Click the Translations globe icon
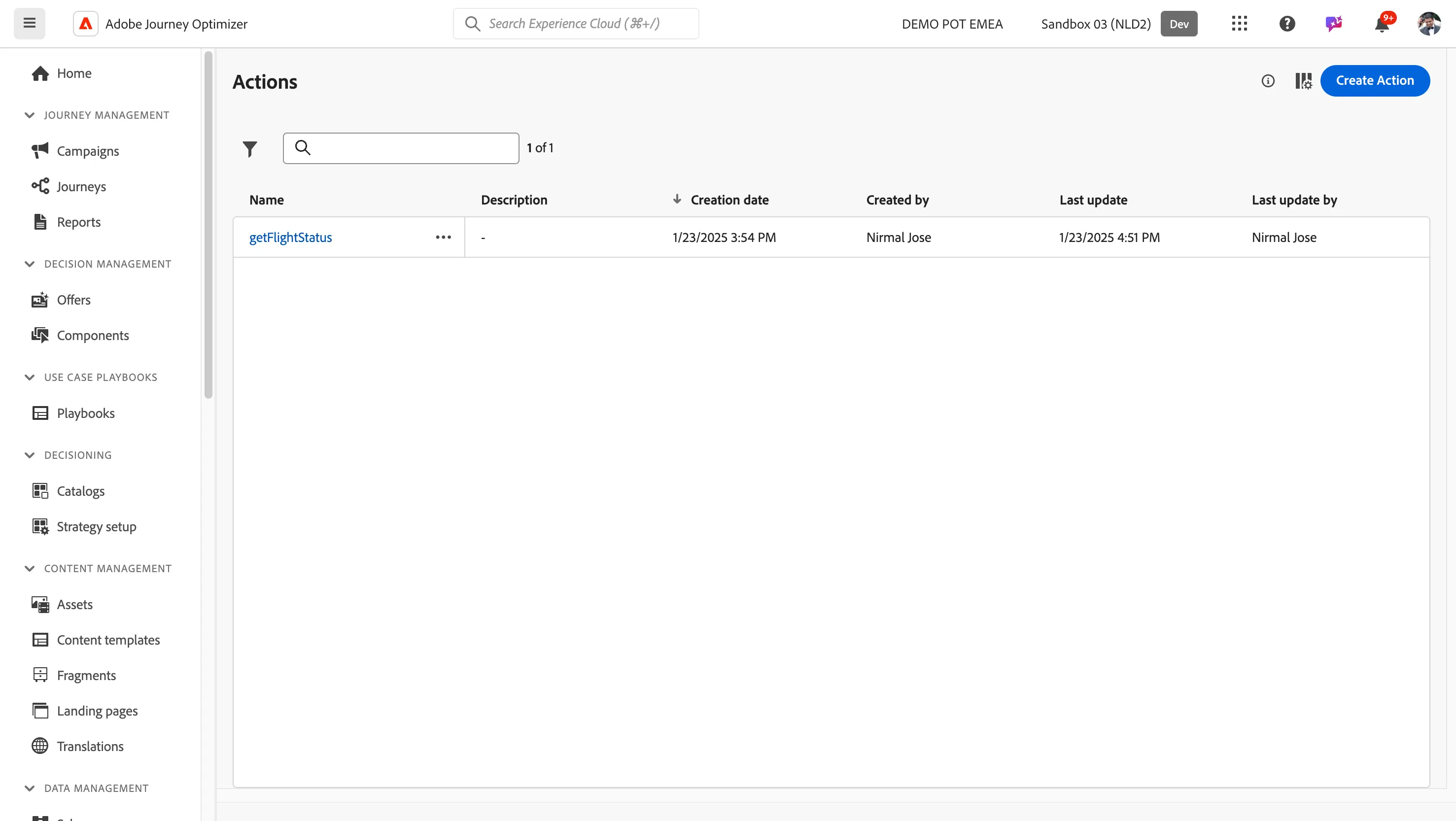Viewport: 1456px width, 821px height. (x=40, y=747)
